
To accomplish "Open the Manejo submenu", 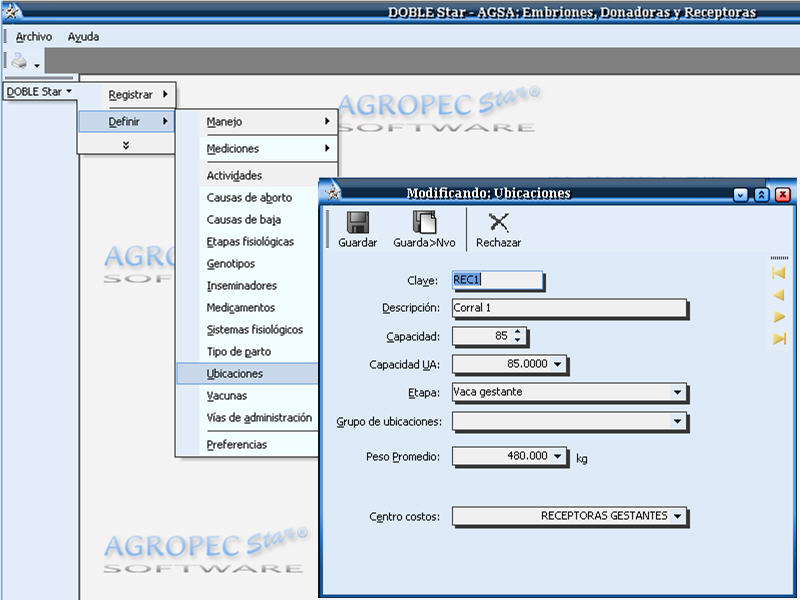I will [x=257, y=121].
